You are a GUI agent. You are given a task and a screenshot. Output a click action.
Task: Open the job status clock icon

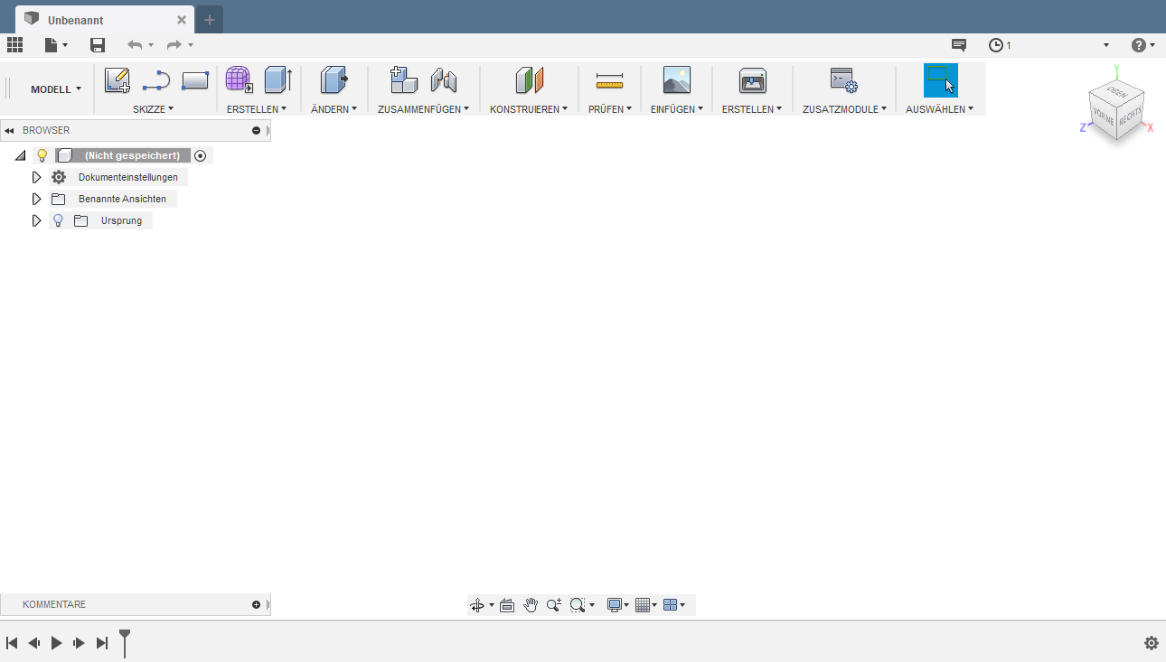[996, 45]
